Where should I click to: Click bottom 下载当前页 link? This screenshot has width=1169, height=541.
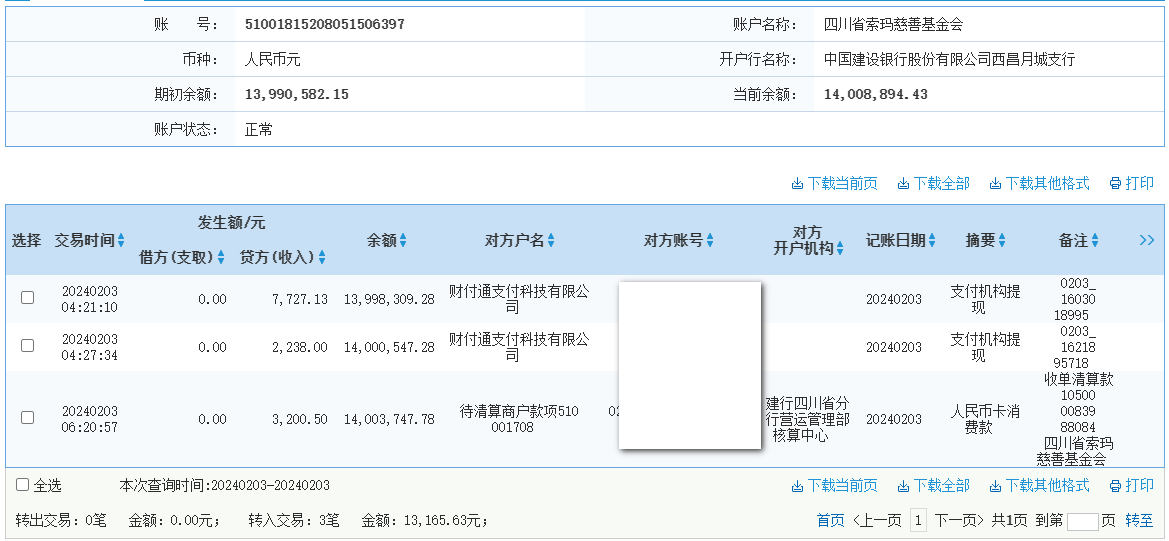(x=834, y=486)
